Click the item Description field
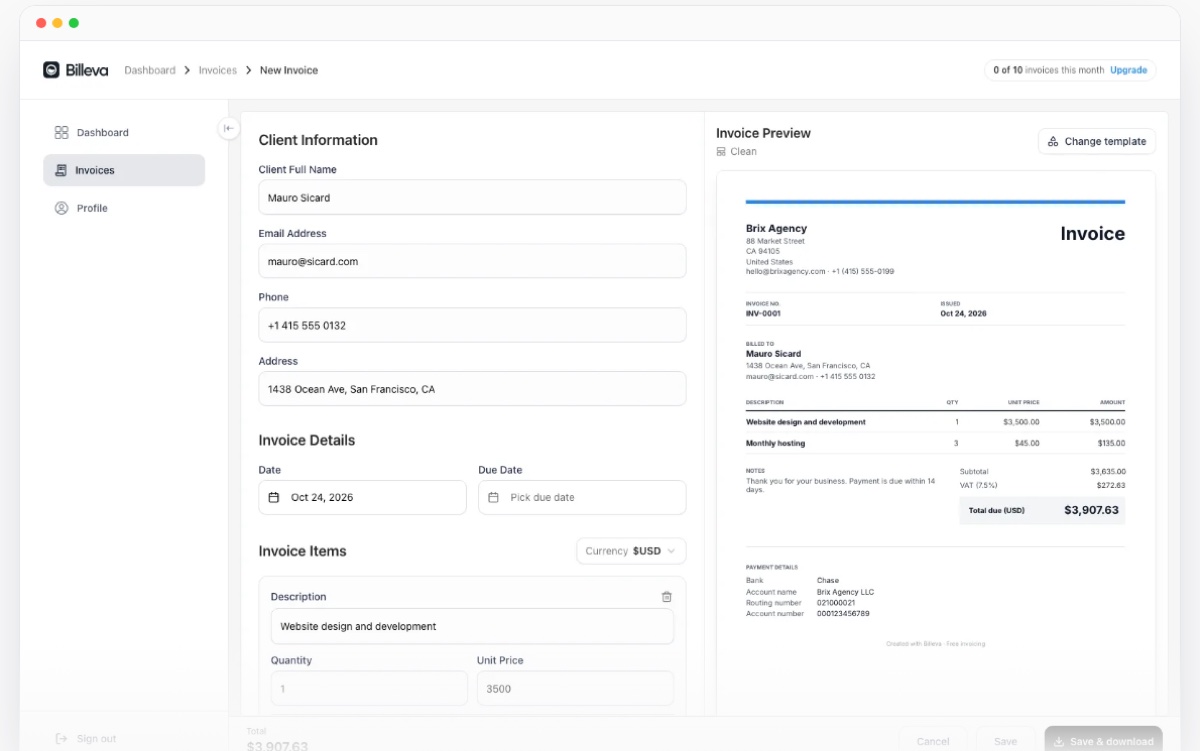This screenshot has width=1200, height=751. 472,627
